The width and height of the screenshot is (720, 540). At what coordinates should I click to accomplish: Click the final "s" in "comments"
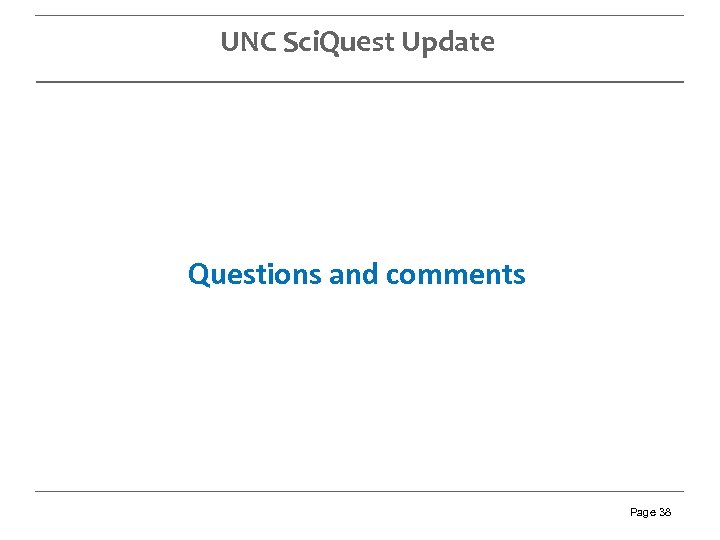519,275
